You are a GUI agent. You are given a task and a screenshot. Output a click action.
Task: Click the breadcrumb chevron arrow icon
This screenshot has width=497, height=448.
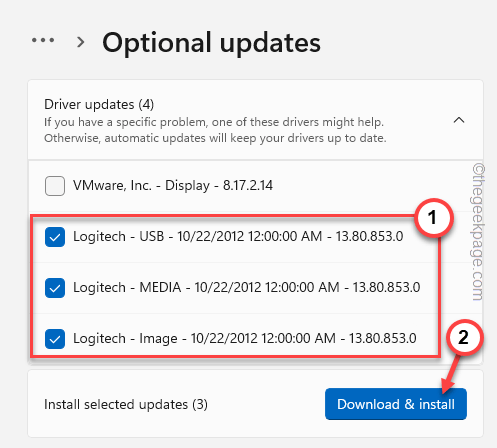coord(80,42)
